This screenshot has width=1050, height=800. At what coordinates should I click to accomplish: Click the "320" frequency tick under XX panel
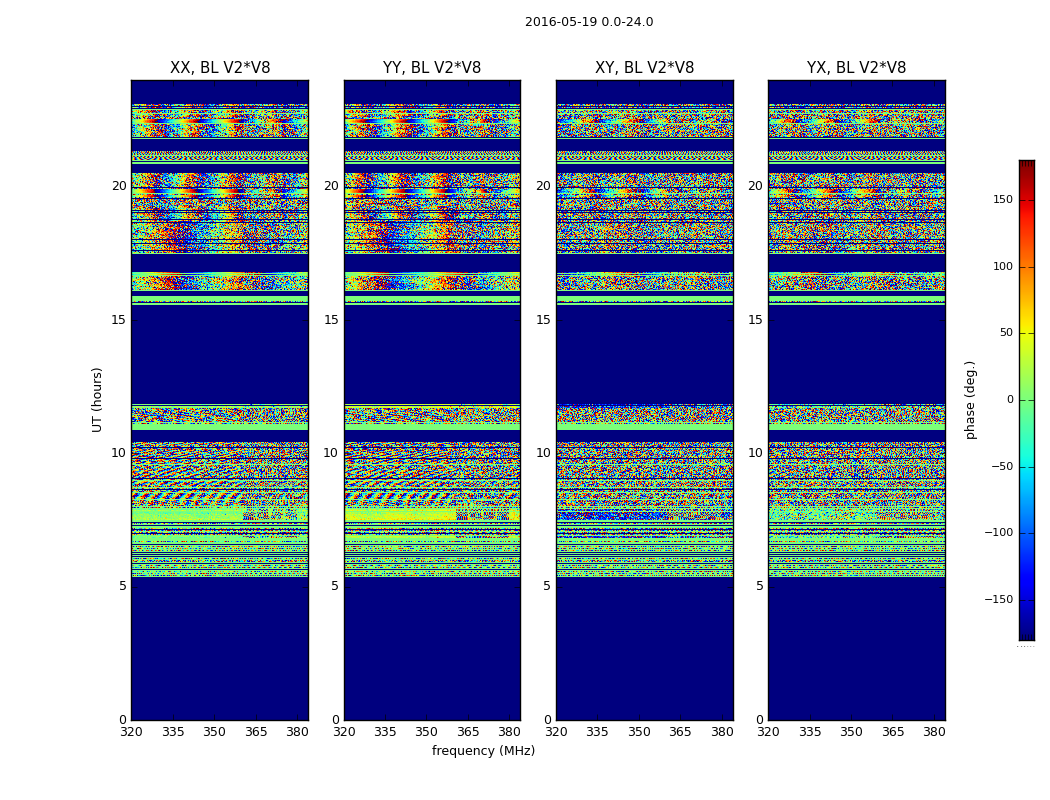coord(131,732)
